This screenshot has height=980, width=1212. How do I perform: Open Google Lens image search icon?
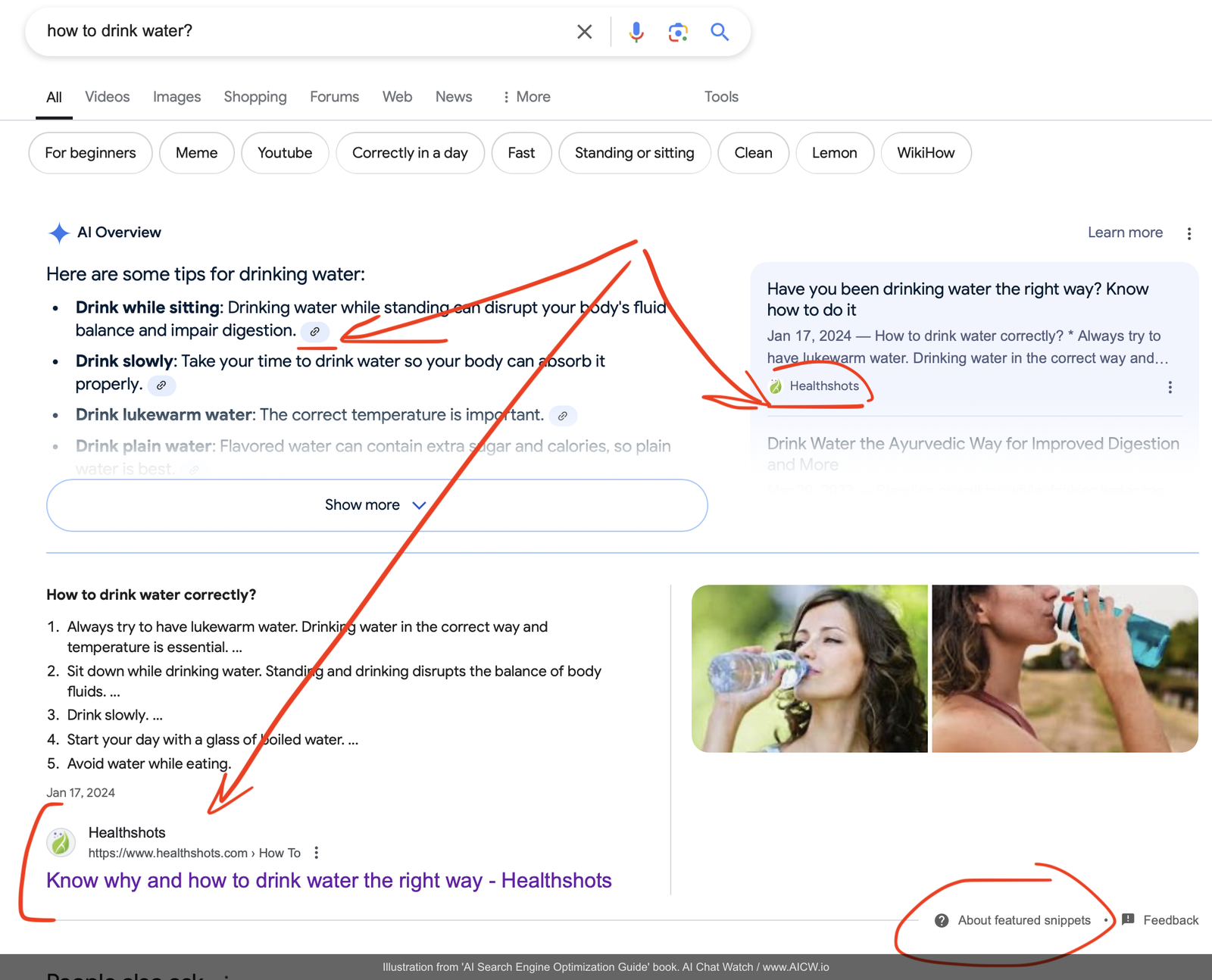click(x=678, y=32)
